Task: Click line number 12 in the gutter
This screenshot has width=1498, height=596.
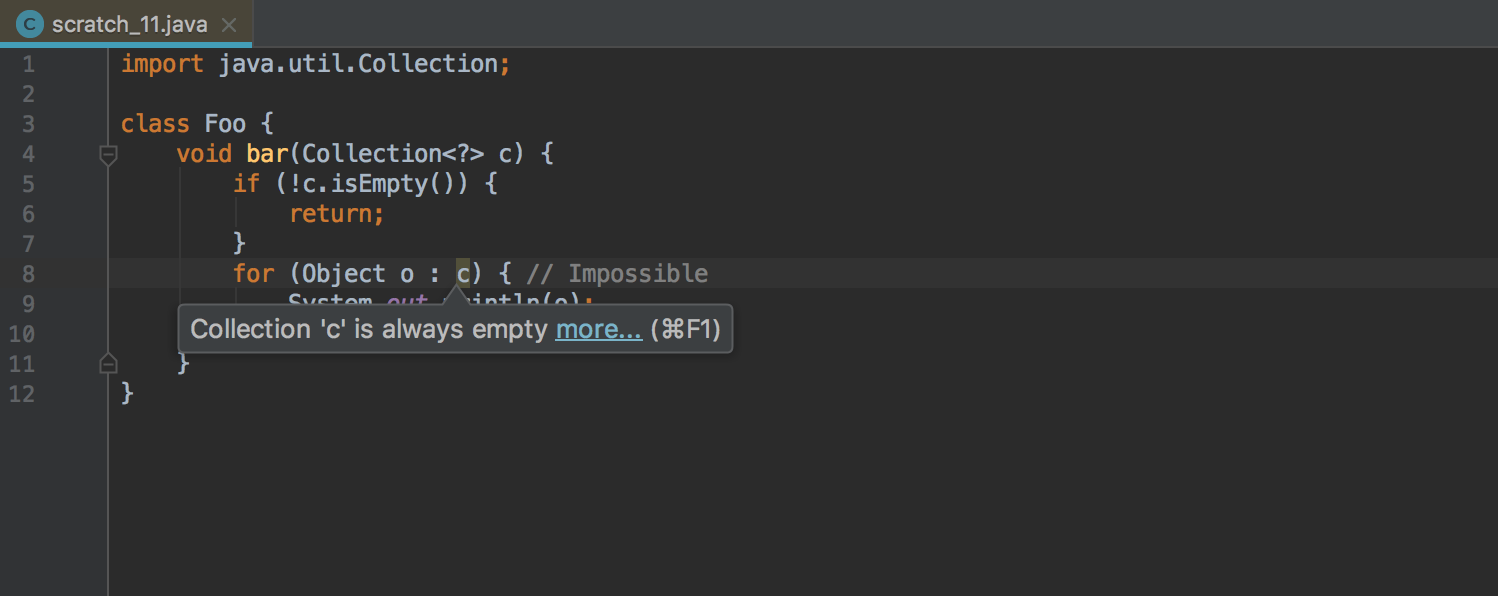Action: click(22, 394)
